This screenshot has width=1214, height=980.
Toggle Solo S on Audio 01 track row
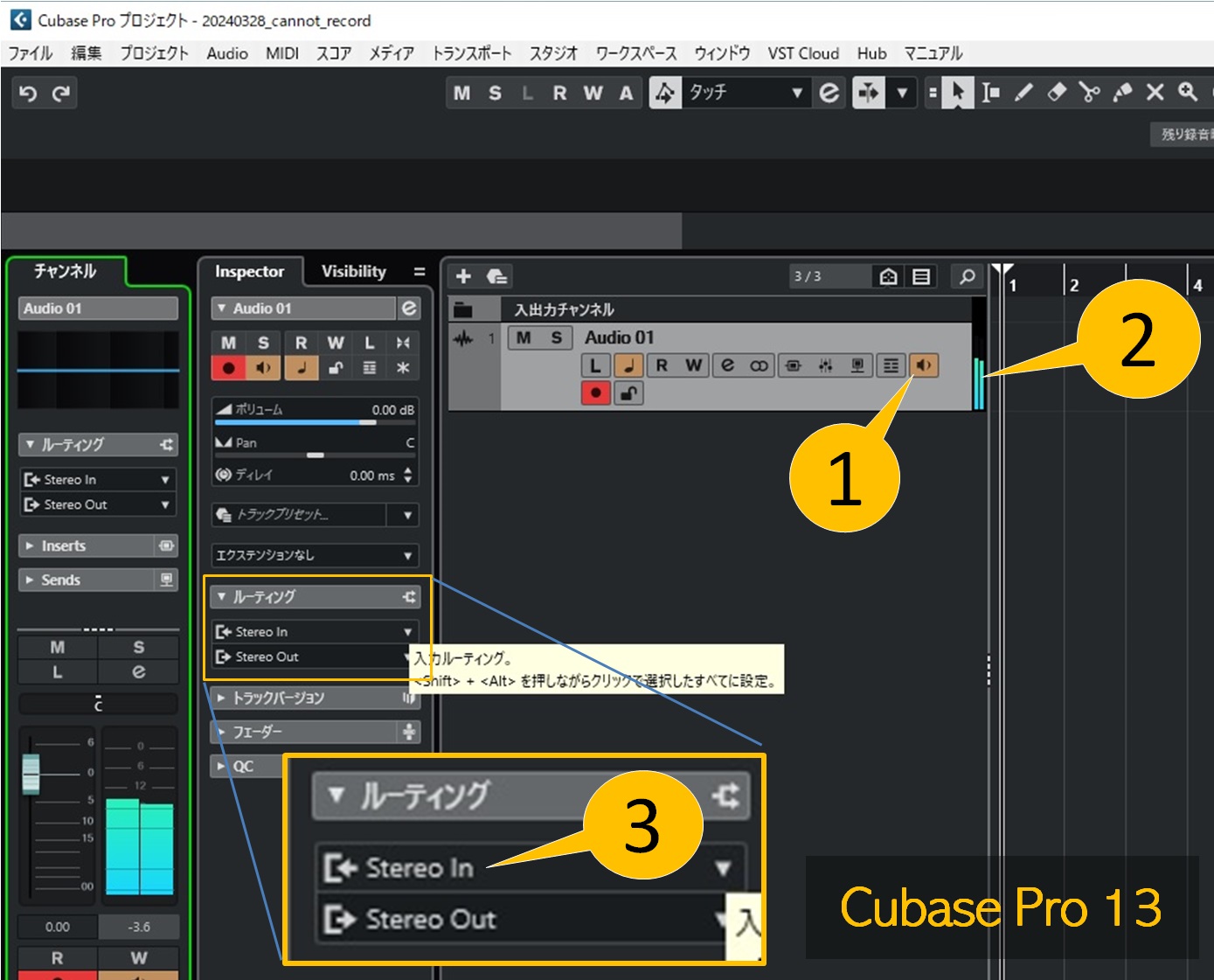pos(557,337)
